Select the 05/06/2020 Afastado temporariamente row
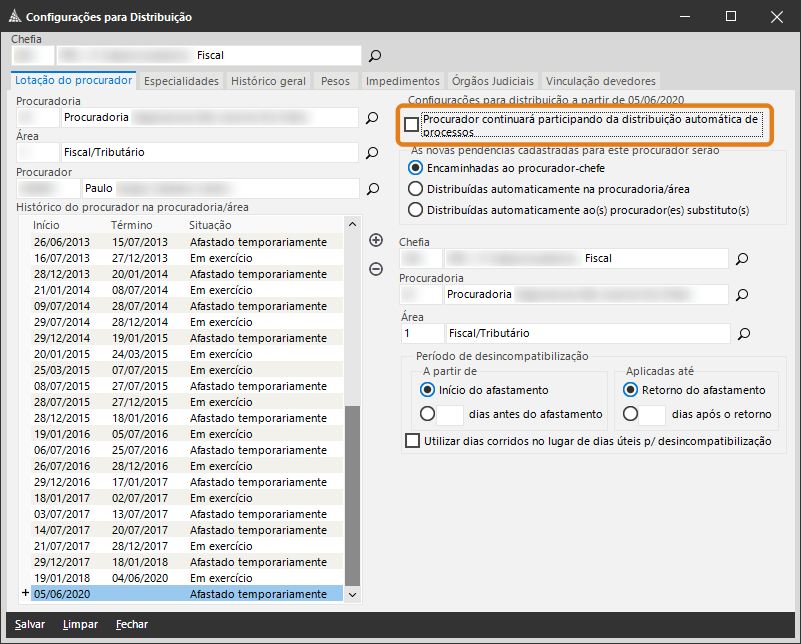801x644 pixels. click(180, 594)
